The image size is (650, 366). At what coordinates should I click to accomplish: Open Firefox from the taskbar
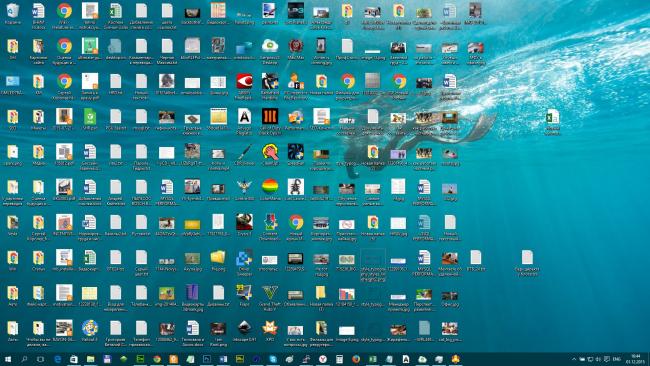click(x=356, y=359)
